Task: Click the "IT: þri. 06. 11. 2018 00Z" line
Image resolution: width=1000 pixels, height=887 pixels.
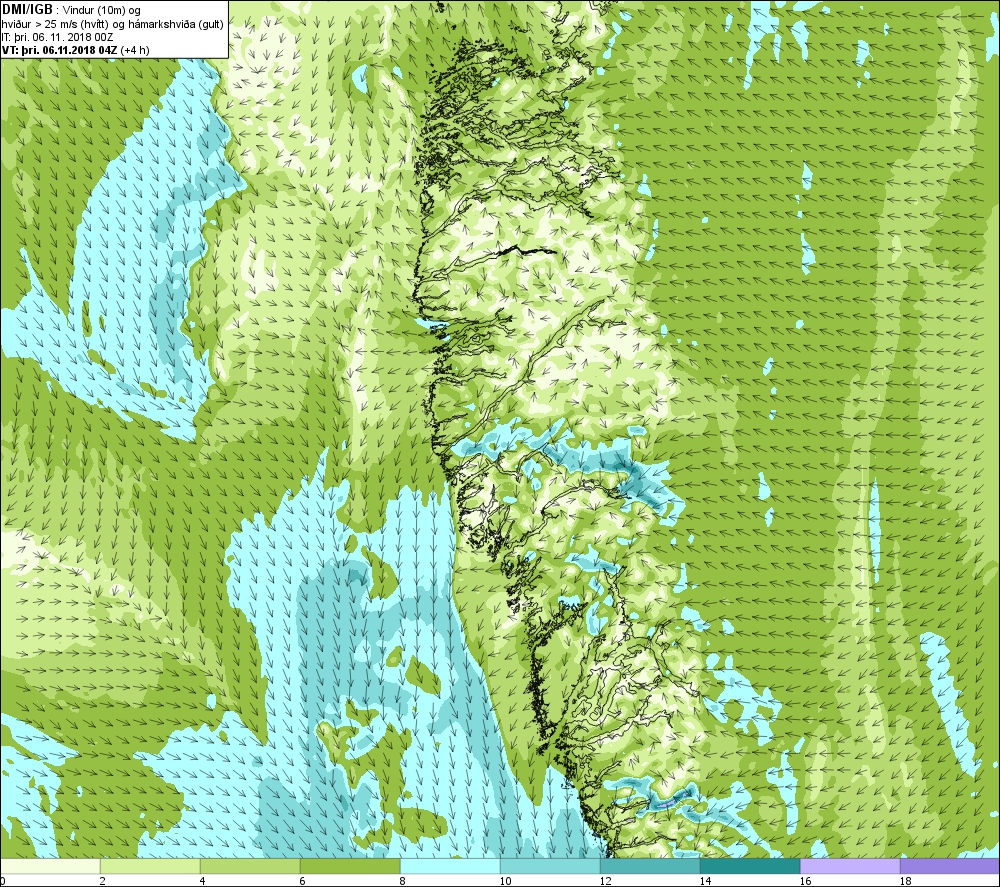Action: click(x=57, y=37)
